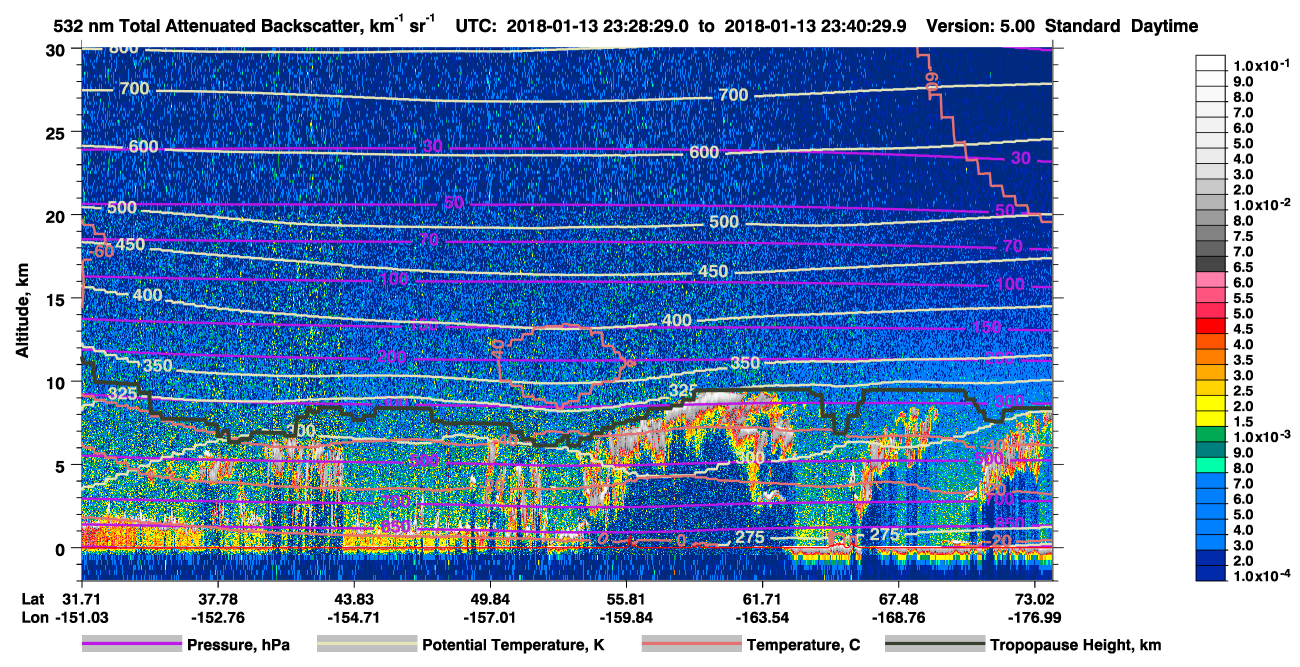Screen dimensions: 1300x667
Task: Click the darkest grey colorbar swatch beside 6.5
Action: 1210,263
